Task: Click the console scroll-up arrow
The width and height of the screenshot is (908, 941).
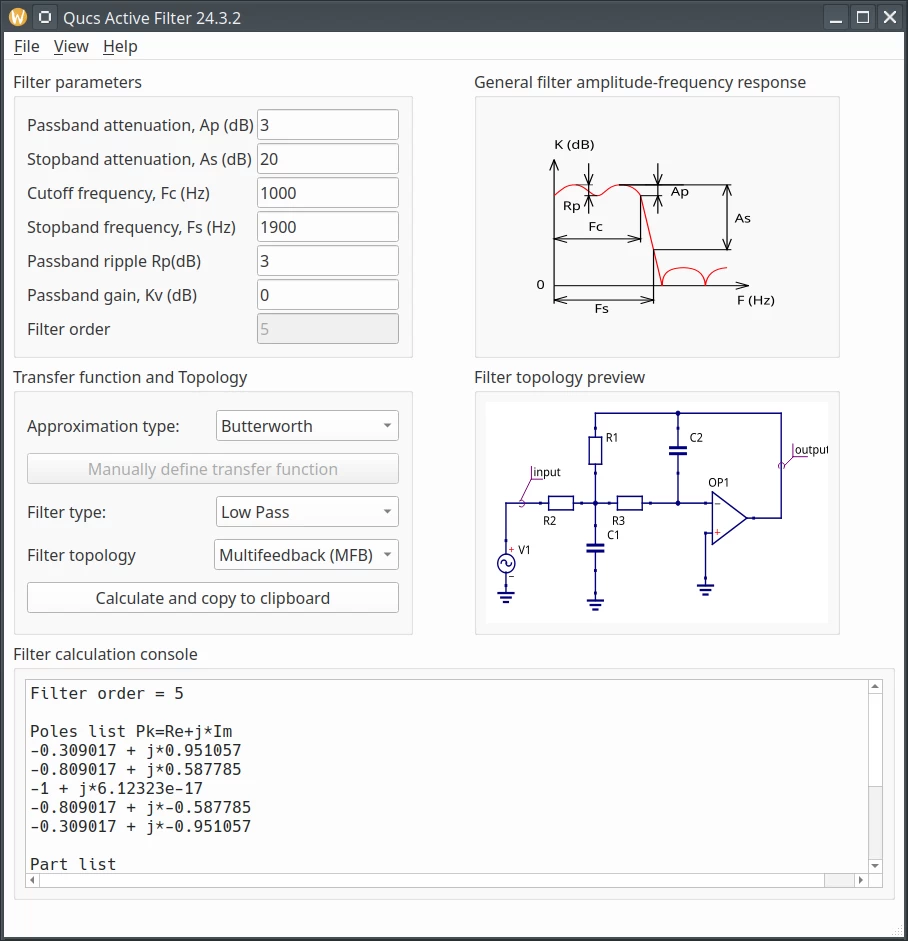Action: 876,685
